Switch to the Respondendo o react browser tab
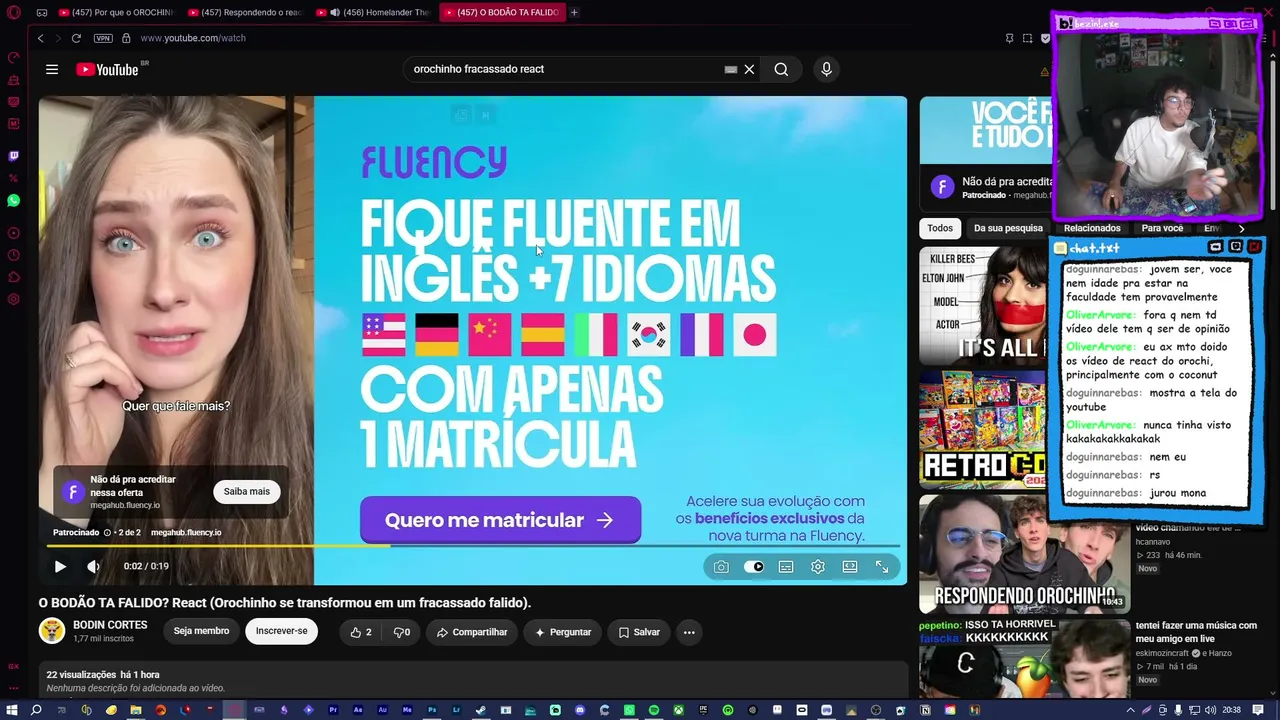1280x720 pixels. 244,12
